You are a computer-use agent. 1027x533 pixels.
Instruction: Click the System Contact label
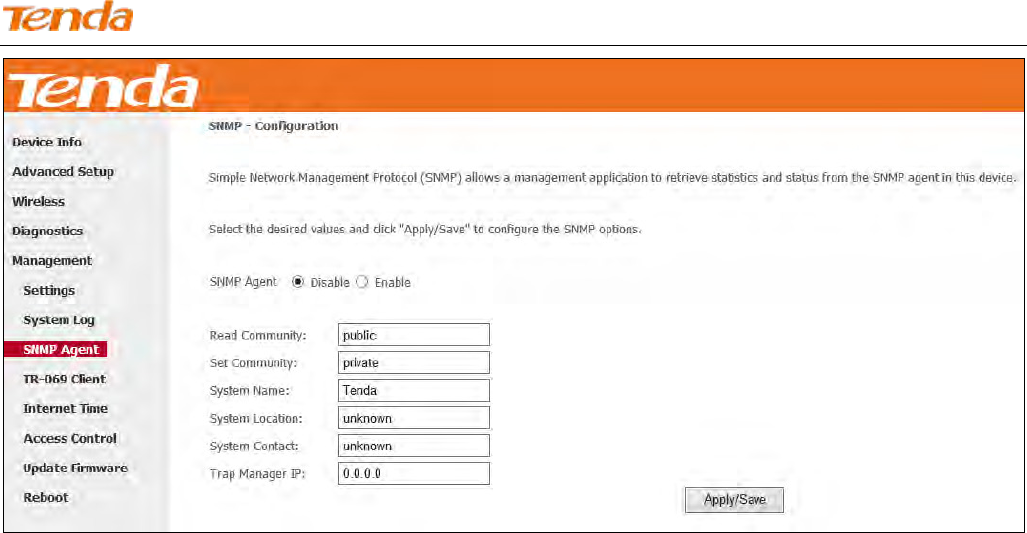click(x=254, y=446)
